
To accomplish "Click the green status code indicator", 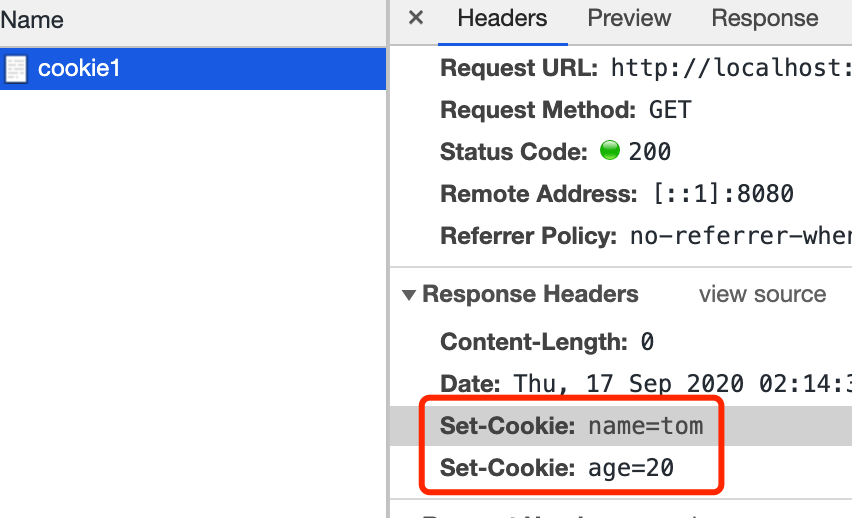I will 610,150.
